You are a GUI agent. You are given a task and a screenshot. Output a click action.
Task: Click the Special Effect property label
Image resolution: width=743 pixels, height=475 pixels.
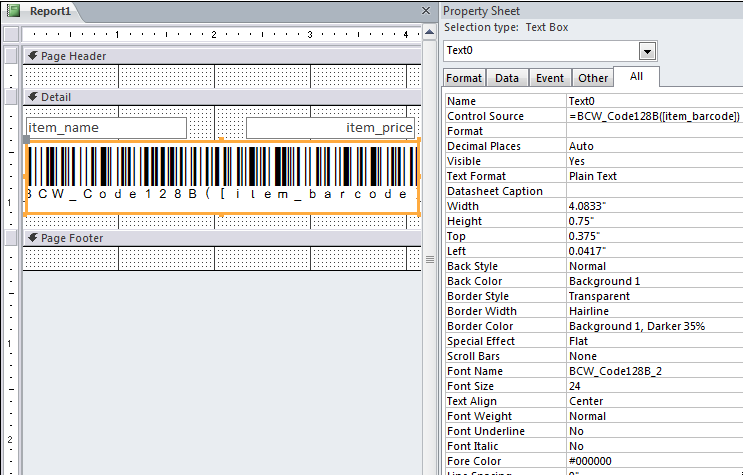(481, 341)
